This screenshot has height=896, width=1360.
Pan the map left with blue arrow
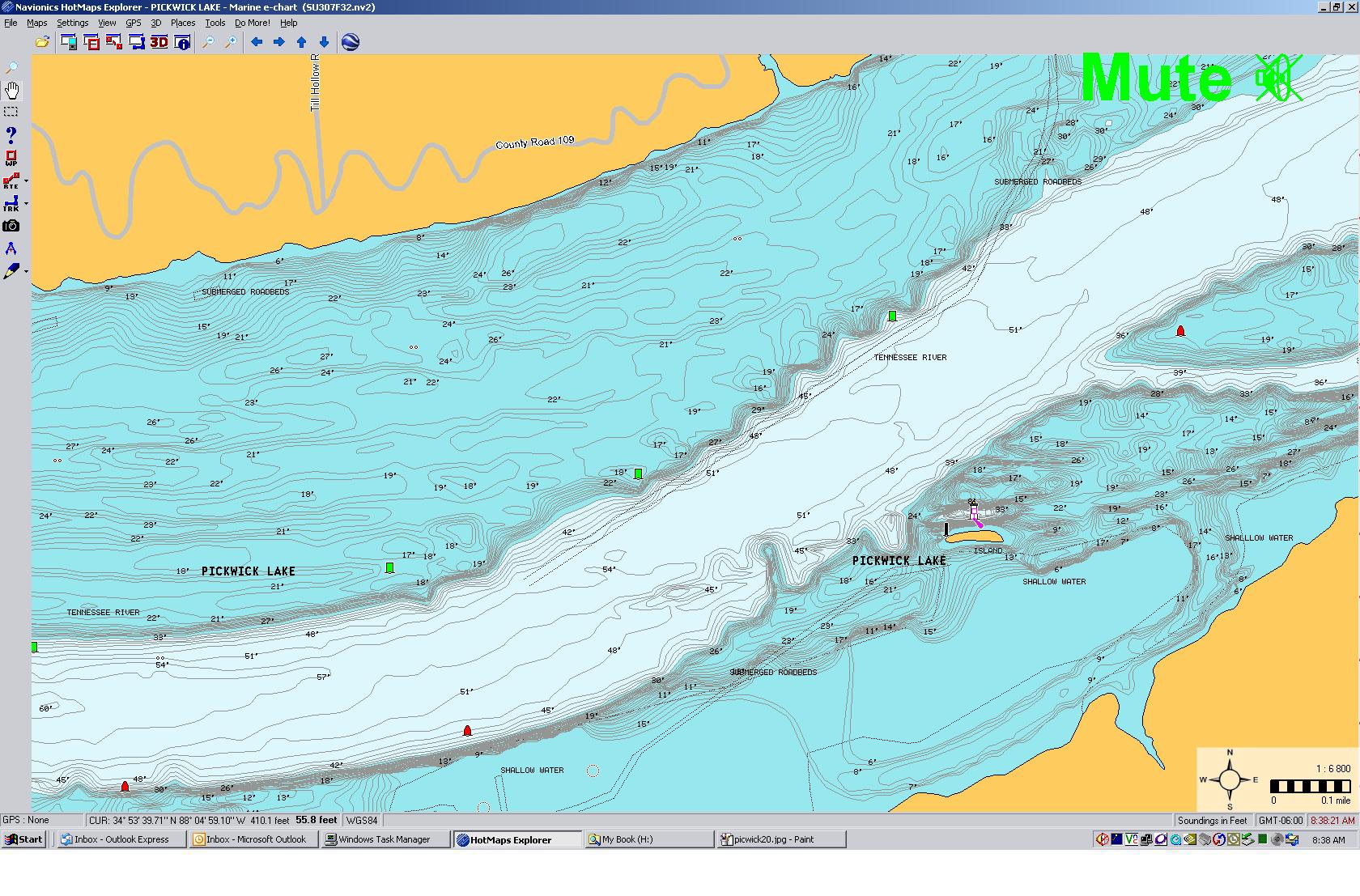[x=257, y=42]
